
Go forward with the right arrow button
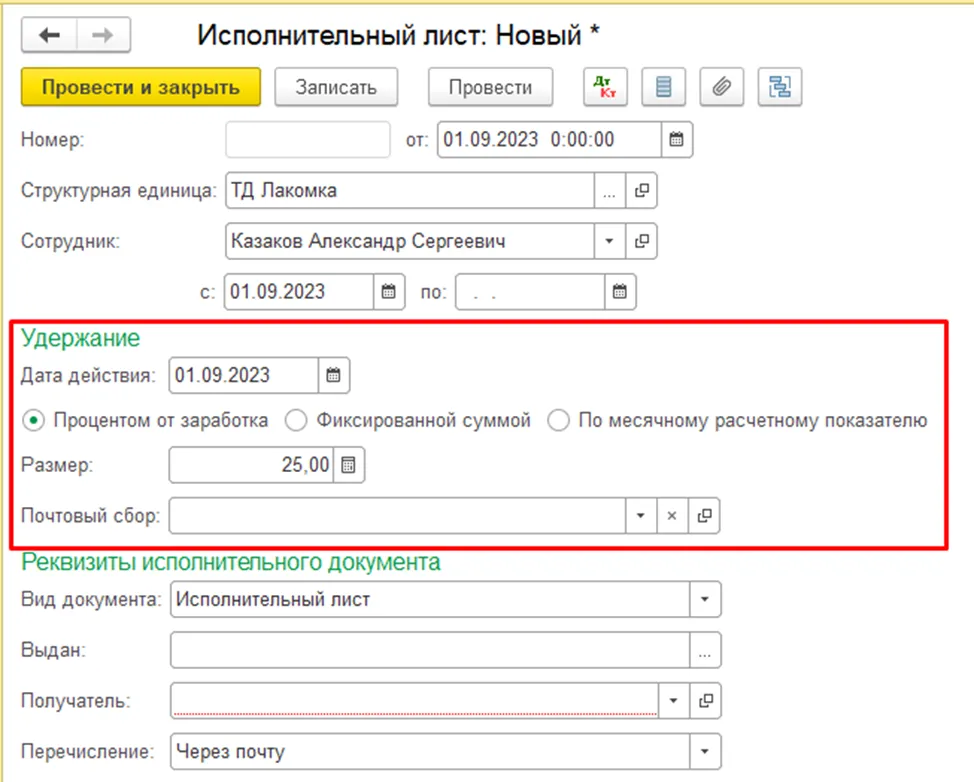click(x=103, y=35)
